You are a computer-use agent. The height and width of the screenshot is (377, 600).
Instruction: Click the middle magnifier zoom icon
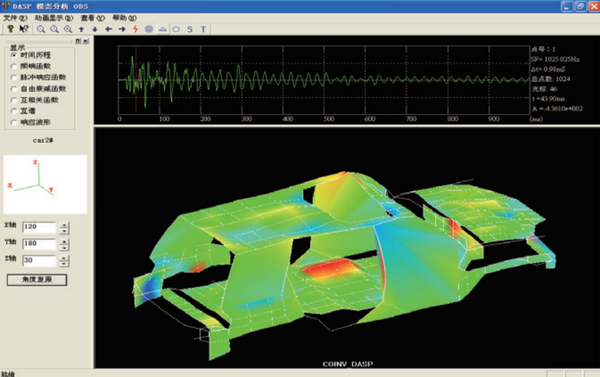tap(54, 29)
